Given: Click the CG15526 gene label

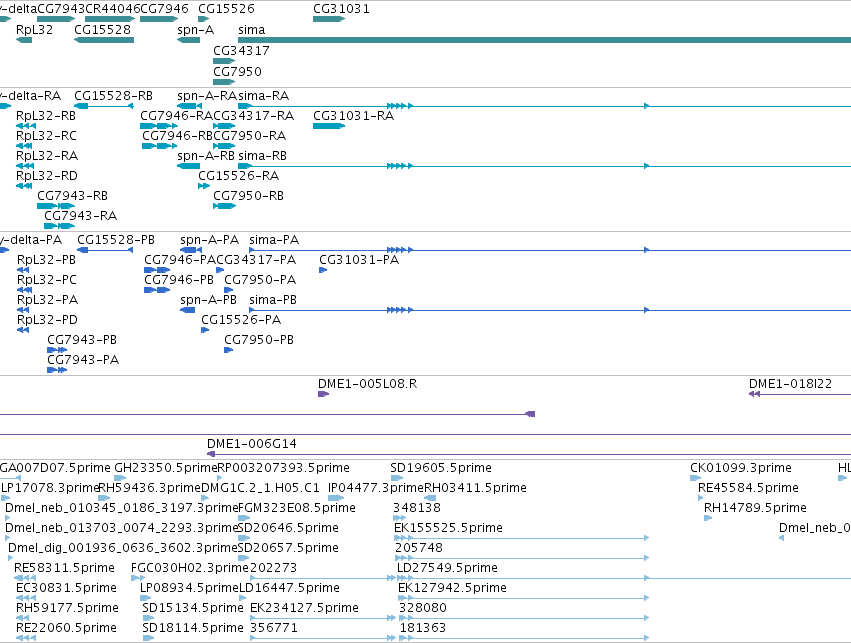Looking at the screenshot, I should 226,9.
